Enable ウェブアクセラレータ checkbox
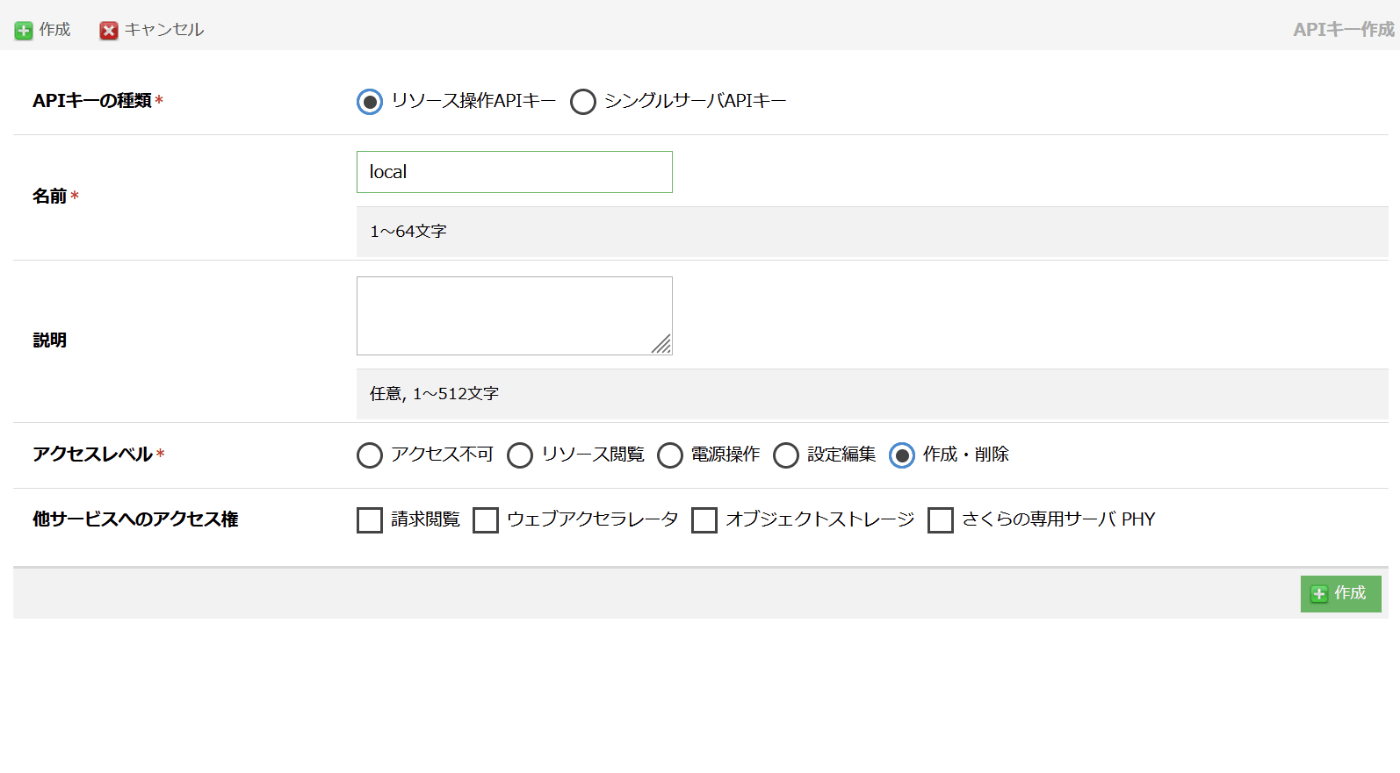Viewport: 1400px width, 773px height. (x=486, y=520)
